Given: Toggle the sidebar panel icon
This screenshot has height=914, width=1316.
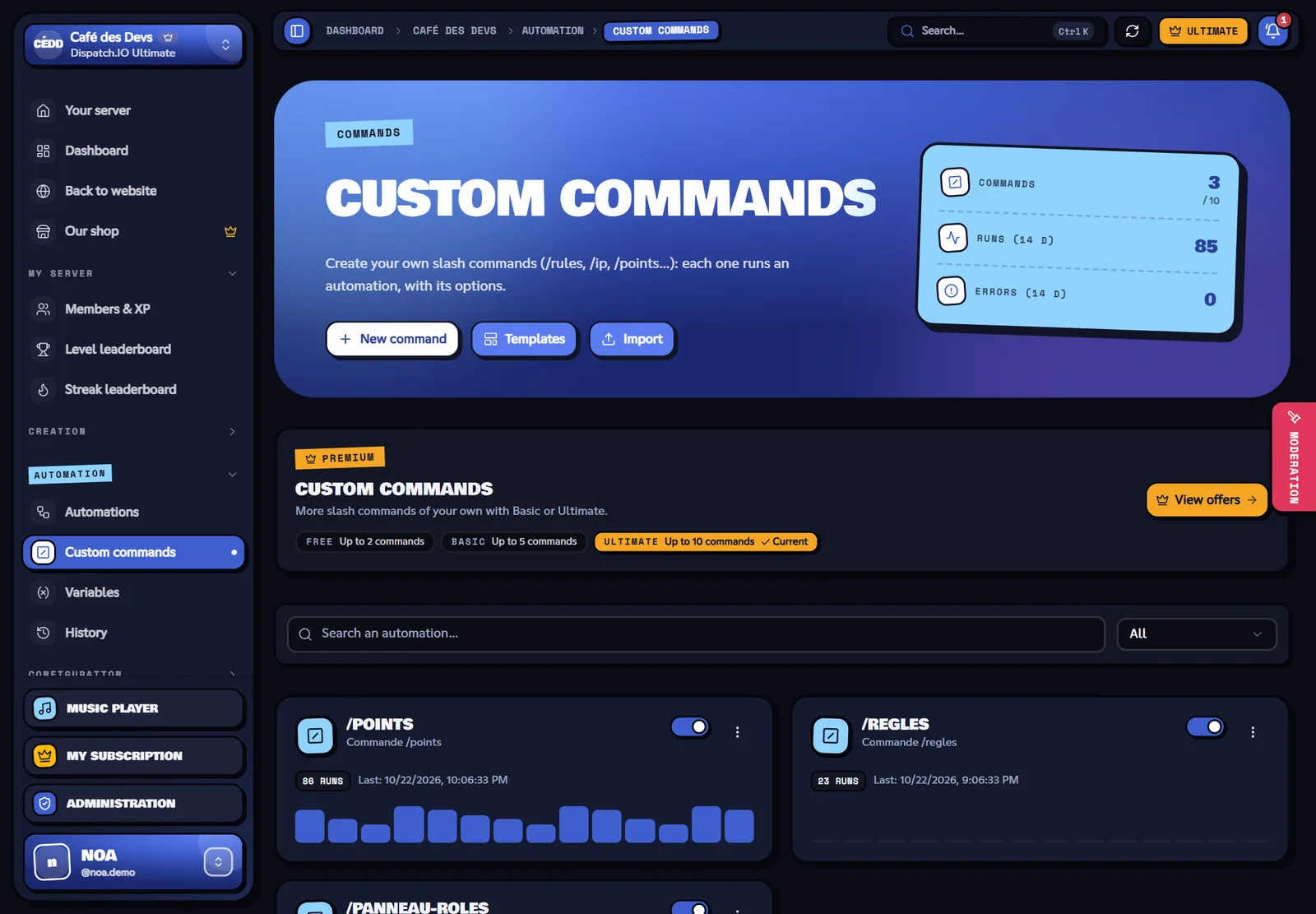Looking at the screenshot, I should coord(297,31).
